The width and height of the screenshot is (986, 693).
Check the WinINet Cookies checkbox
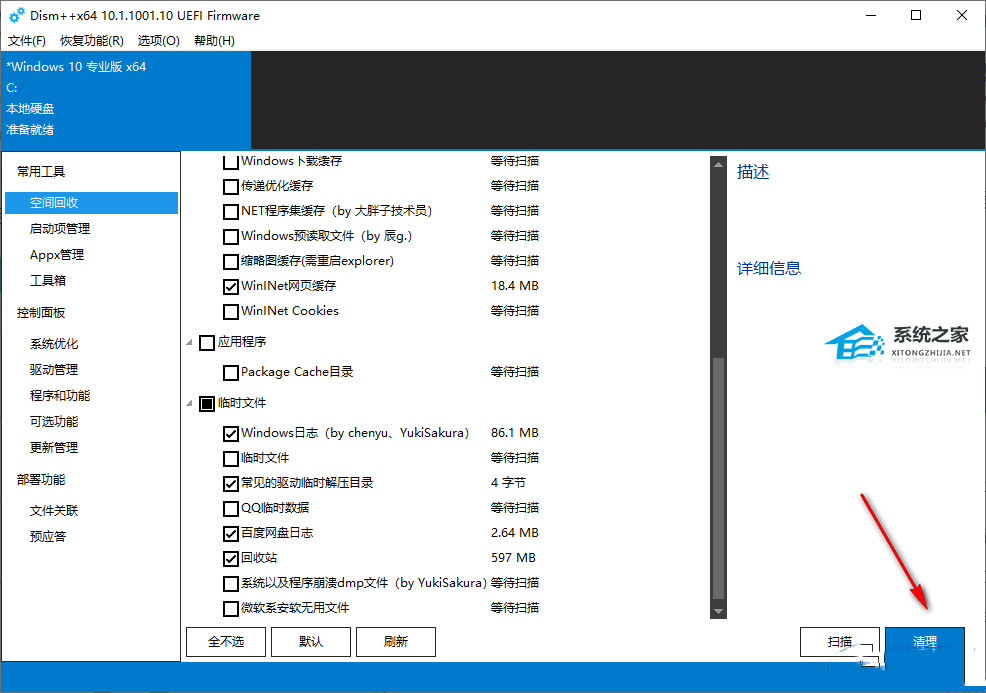tap(231, 311)
